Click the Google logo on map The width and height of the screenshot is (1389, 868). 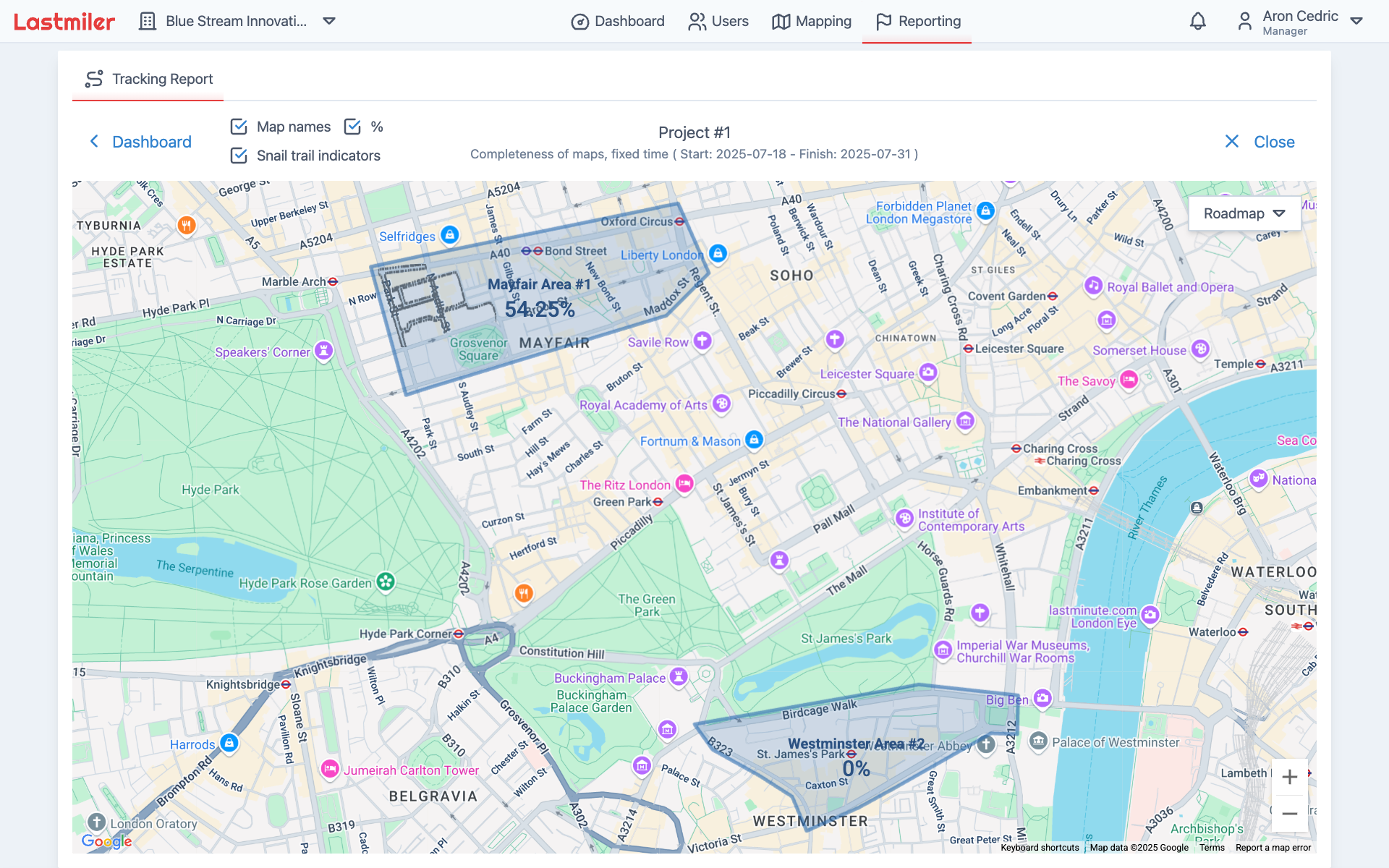[x=107, y=841]
